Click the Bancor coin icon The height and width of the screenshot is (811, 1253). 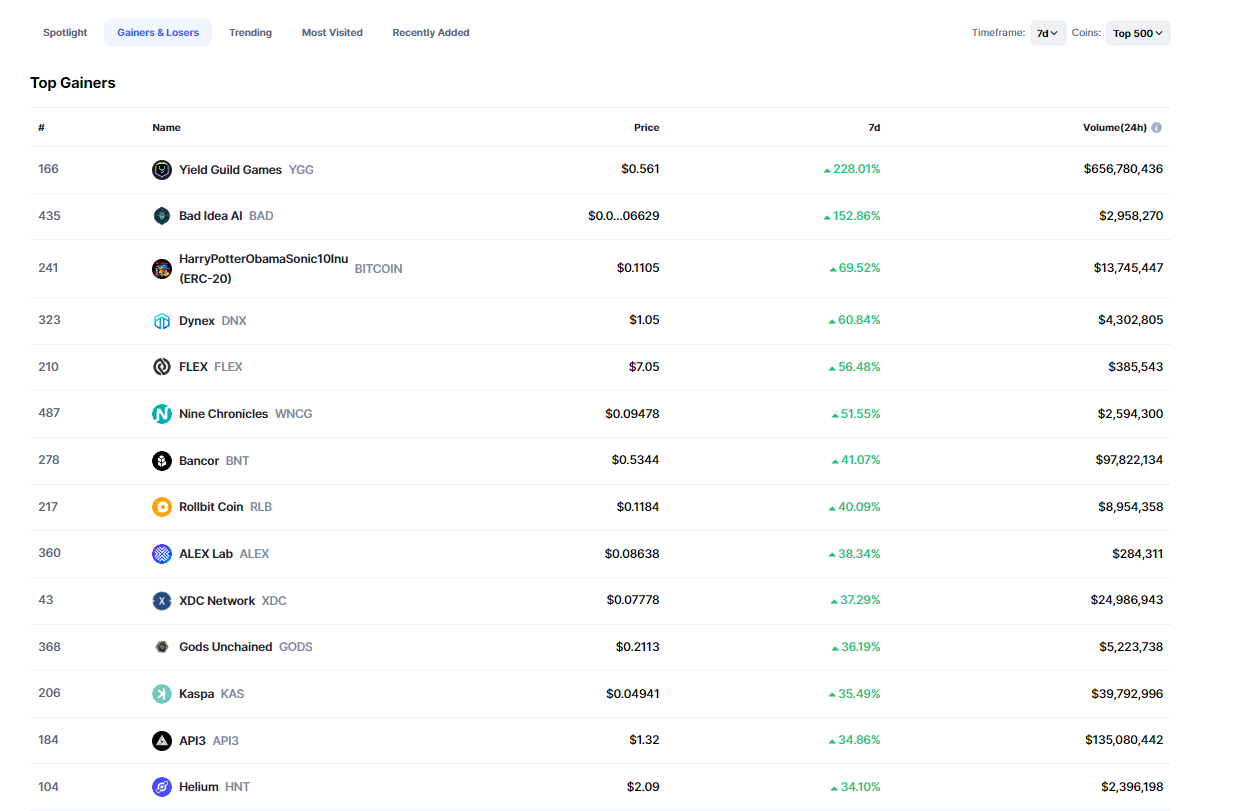161,461
